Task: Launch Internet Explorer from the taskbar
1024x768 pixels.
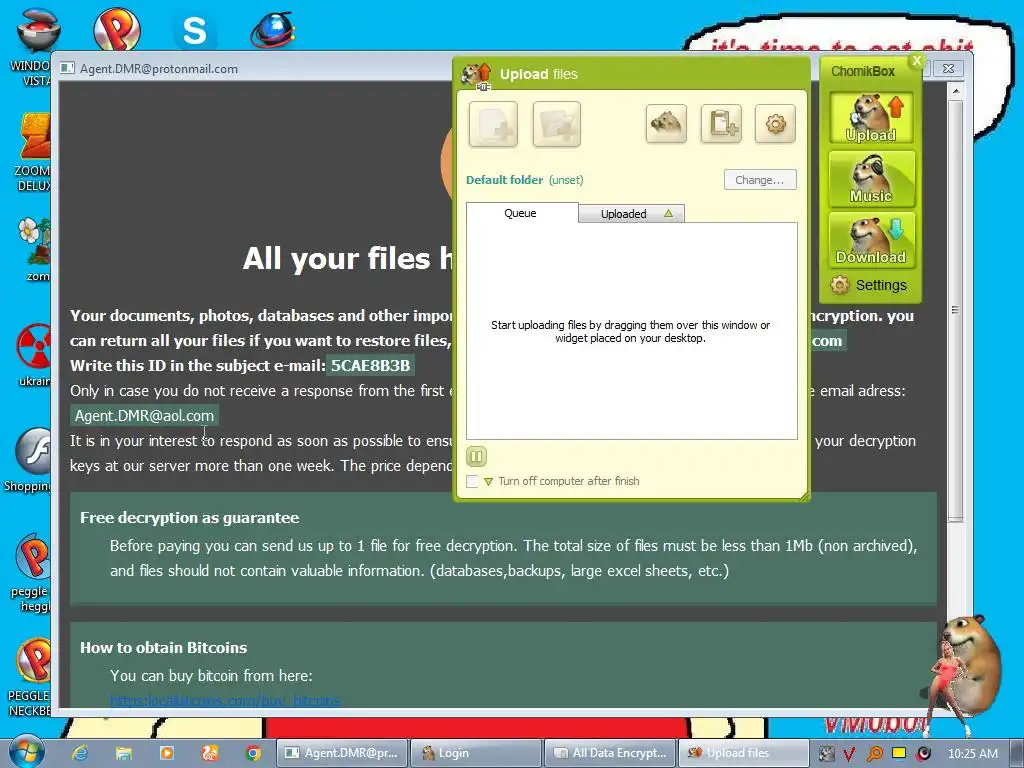Action: (80, 753)
